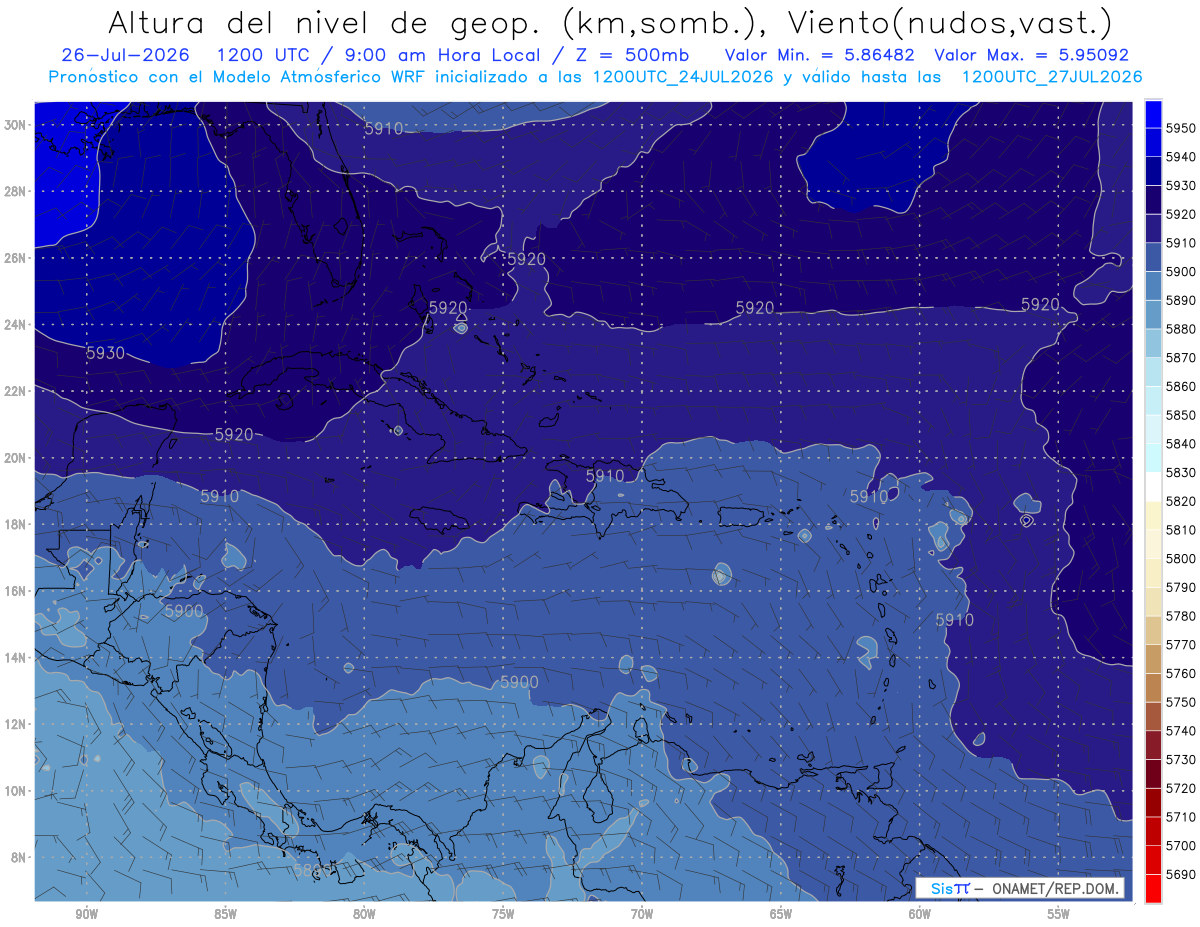1200x927 pixels.
Task: Click the '5770' legend value
Action: 1181,644
